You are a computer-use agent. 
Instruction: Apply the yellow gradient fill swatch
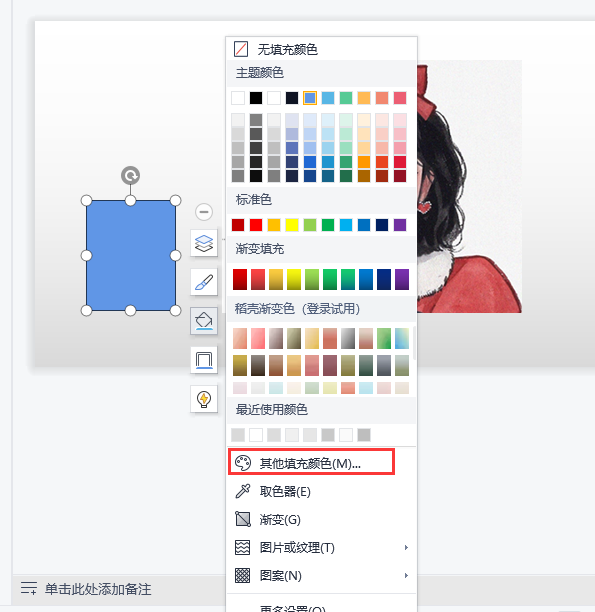(294, 279)
